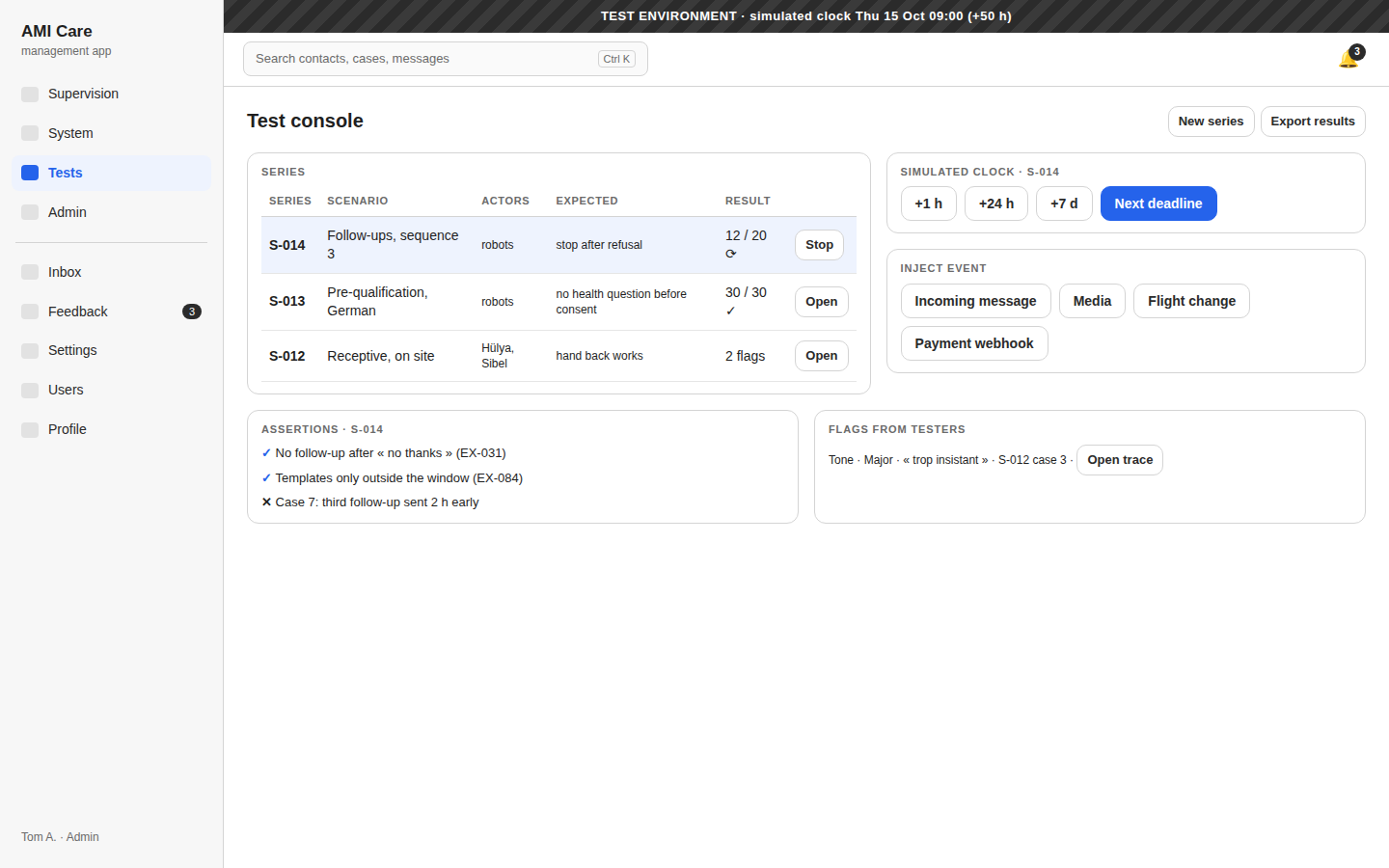Click the RESULT column header

coord(748,201)
